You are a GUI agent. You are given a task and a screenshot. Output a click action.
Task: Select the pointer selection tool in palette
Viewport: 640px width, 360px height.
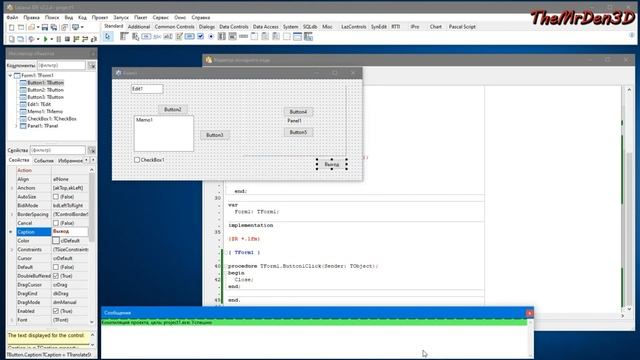(107, 37)
